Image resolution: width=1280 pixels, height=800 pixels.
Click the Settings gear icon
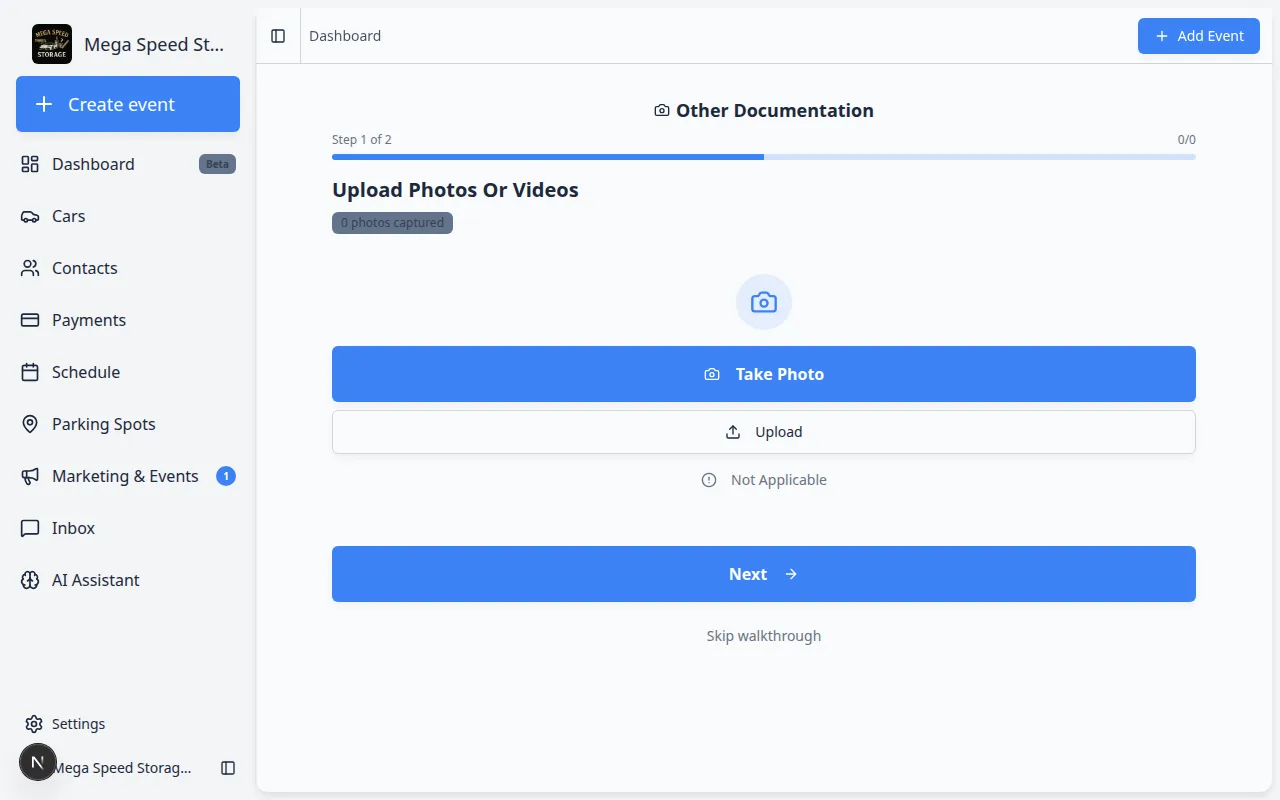pyautogui.click(x=34, y=724)
